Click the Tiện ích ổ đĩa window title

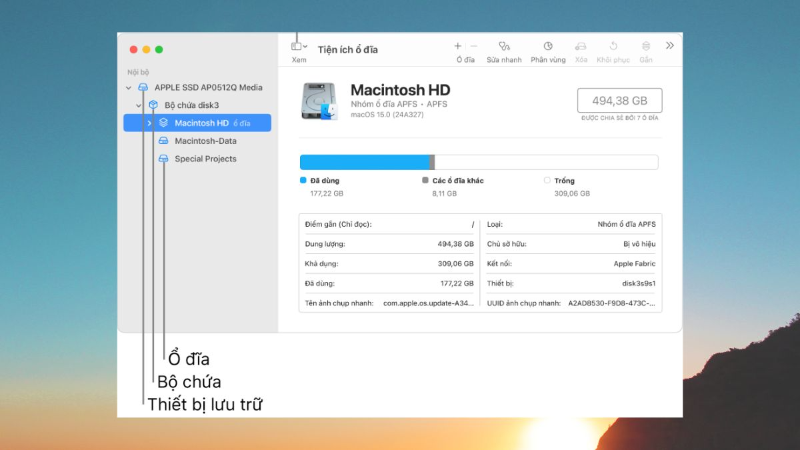point(347,49)
